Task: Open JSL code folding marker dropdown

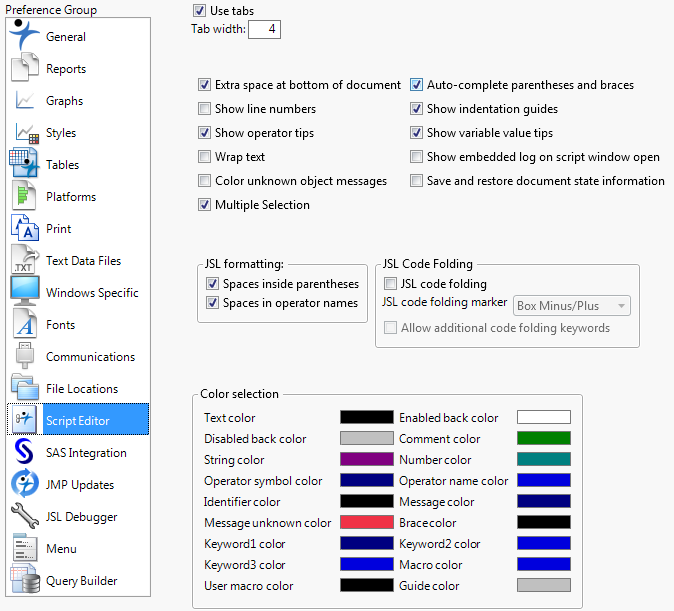Action: point(572,306)
